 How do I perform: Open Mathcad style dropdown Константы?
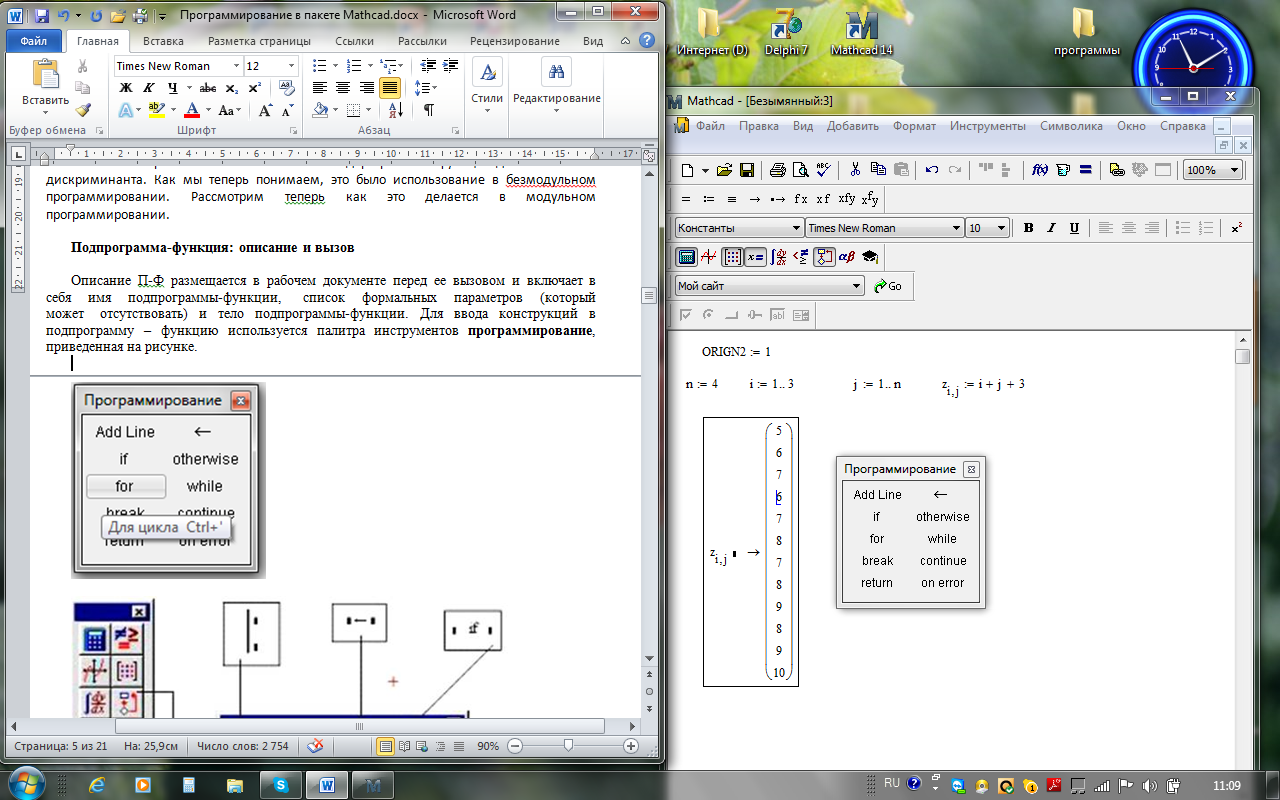pos(795,228)
